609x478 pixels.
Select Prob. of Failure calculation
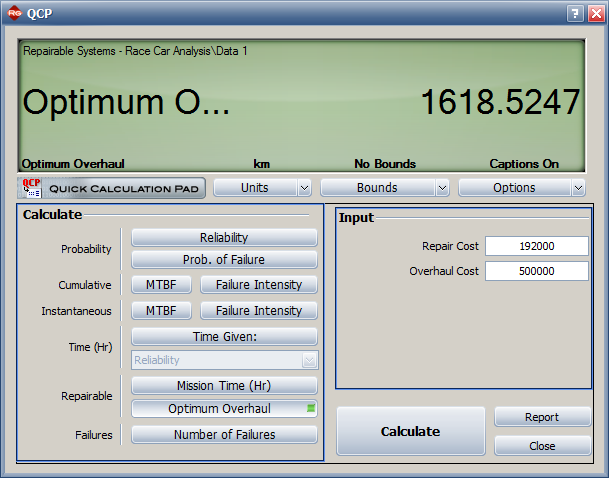tap(224, 260)
